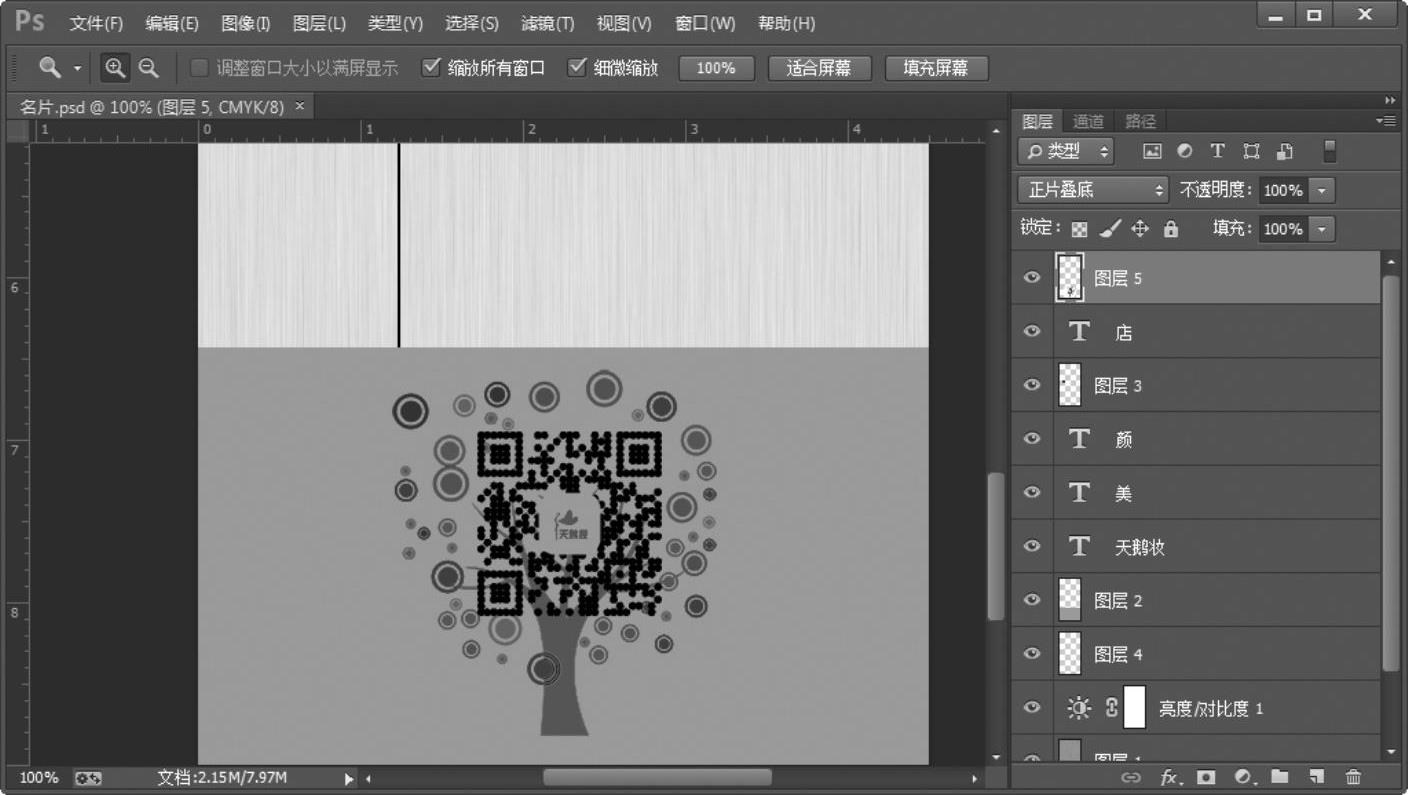Hide the 亮度/对比度 1 adjustment layer
Image resolution: width=1408 pixels, height=795 pixels.
click(1032, 708)
